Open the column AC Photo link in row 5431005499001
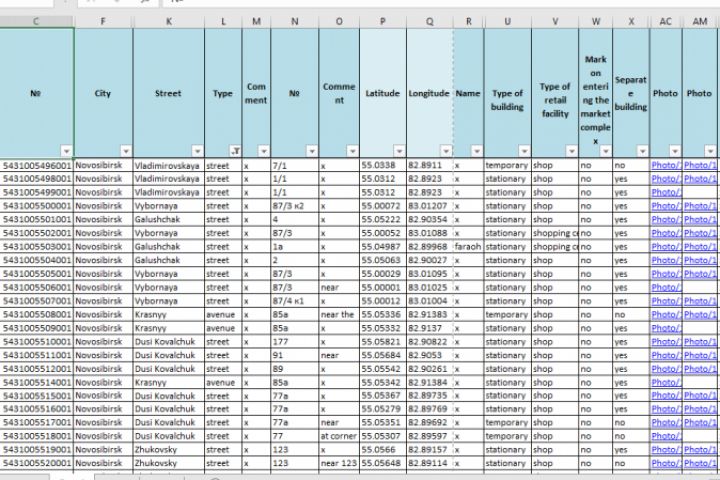The image size is (720, 480). tap(666, 192)
